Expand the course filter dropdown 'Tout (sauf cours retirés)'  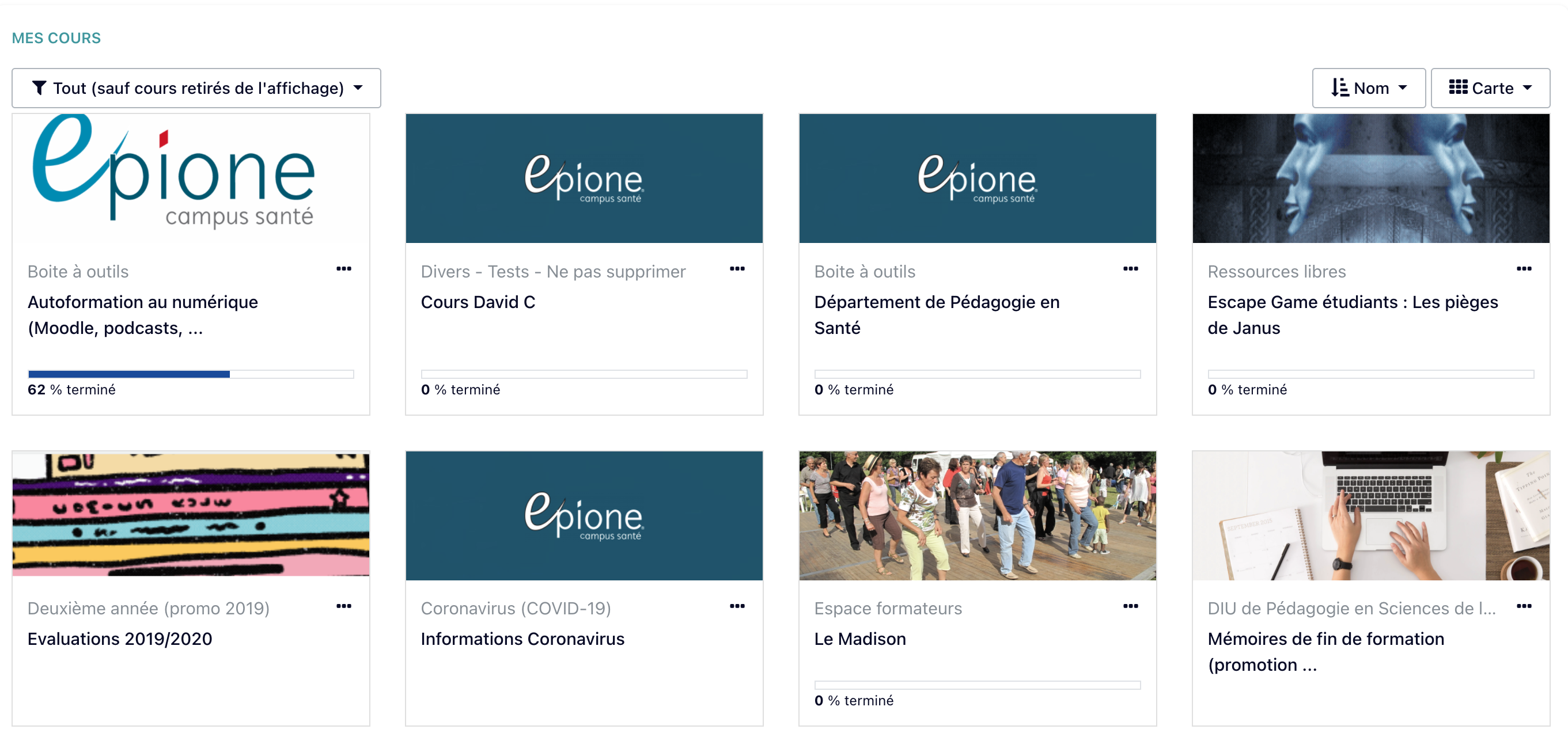point(196,88)
